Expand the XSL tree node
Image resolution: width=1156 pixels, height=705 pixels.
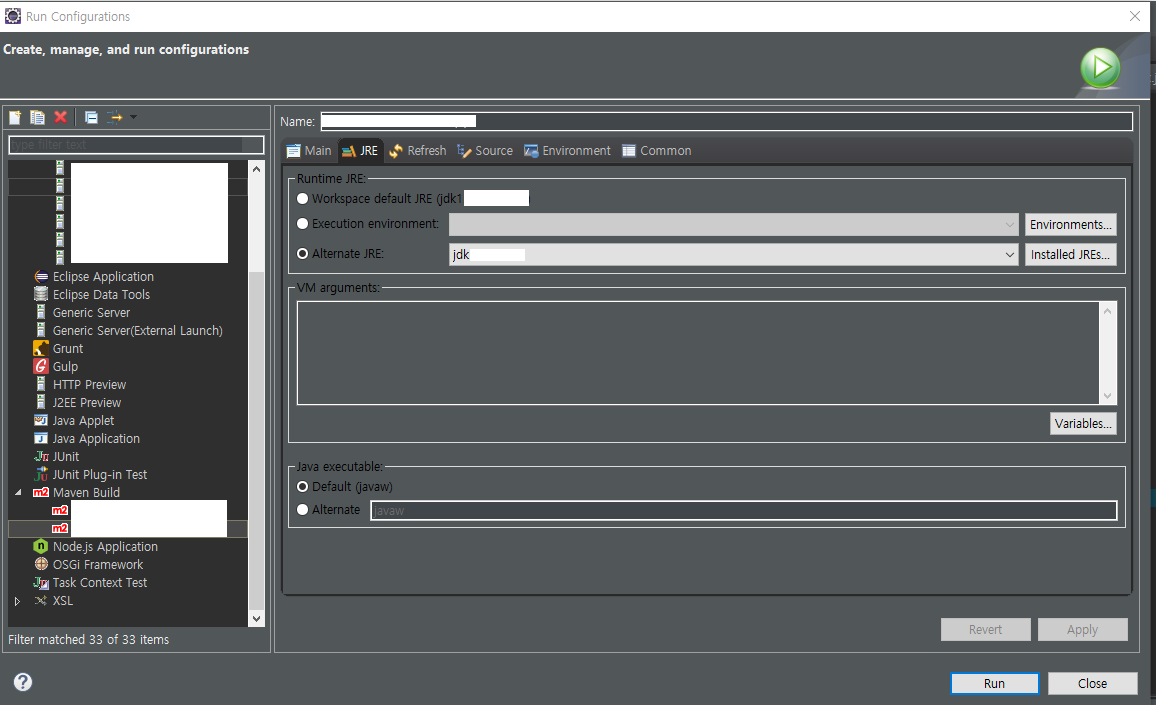tap(17, 601)
